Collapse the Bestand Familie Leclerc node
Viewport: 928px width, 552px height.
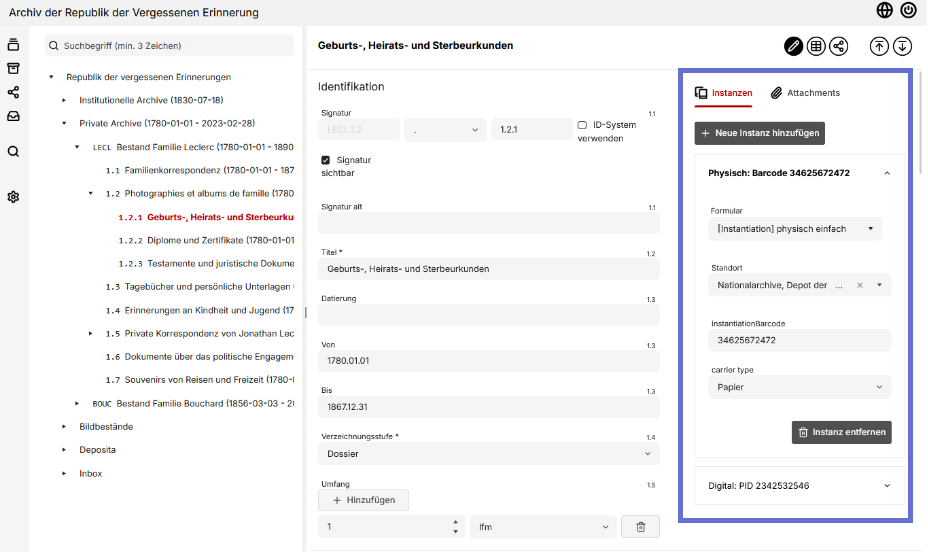(x=78, y=147)
